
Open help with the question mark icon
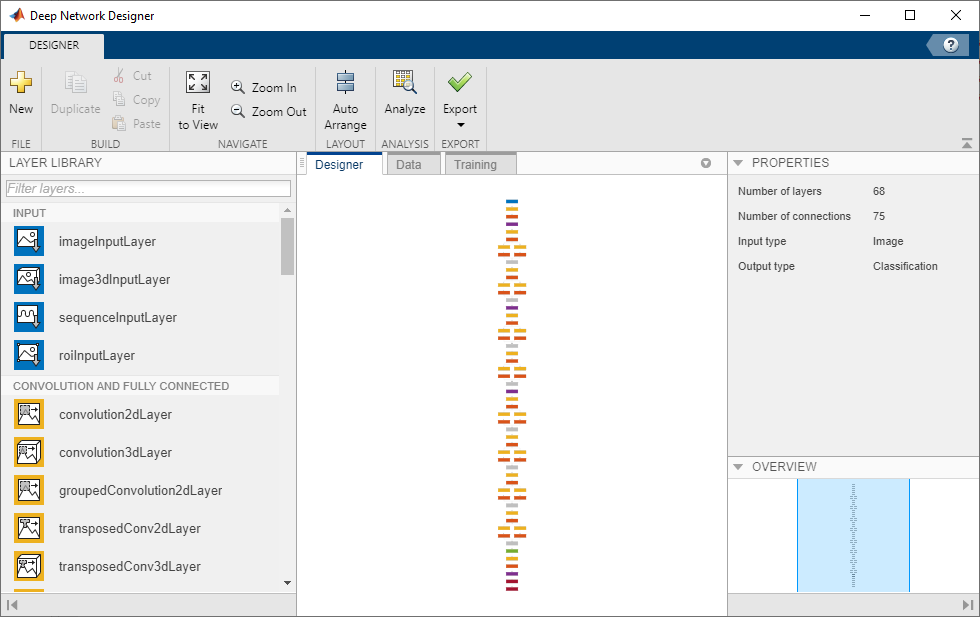pyautogui.click(x=951, y=45)
